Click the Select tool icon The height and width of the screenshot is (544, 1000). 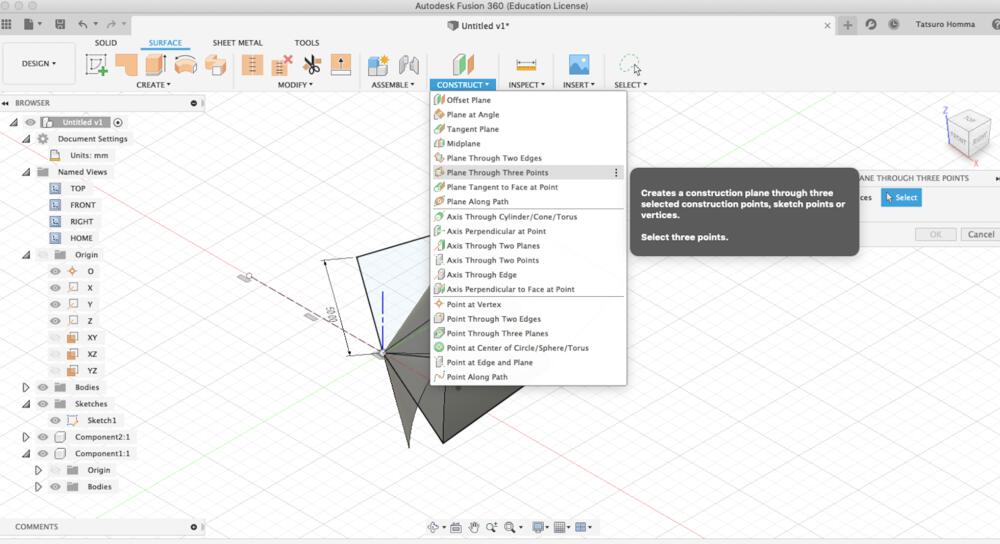pos(630,64)
